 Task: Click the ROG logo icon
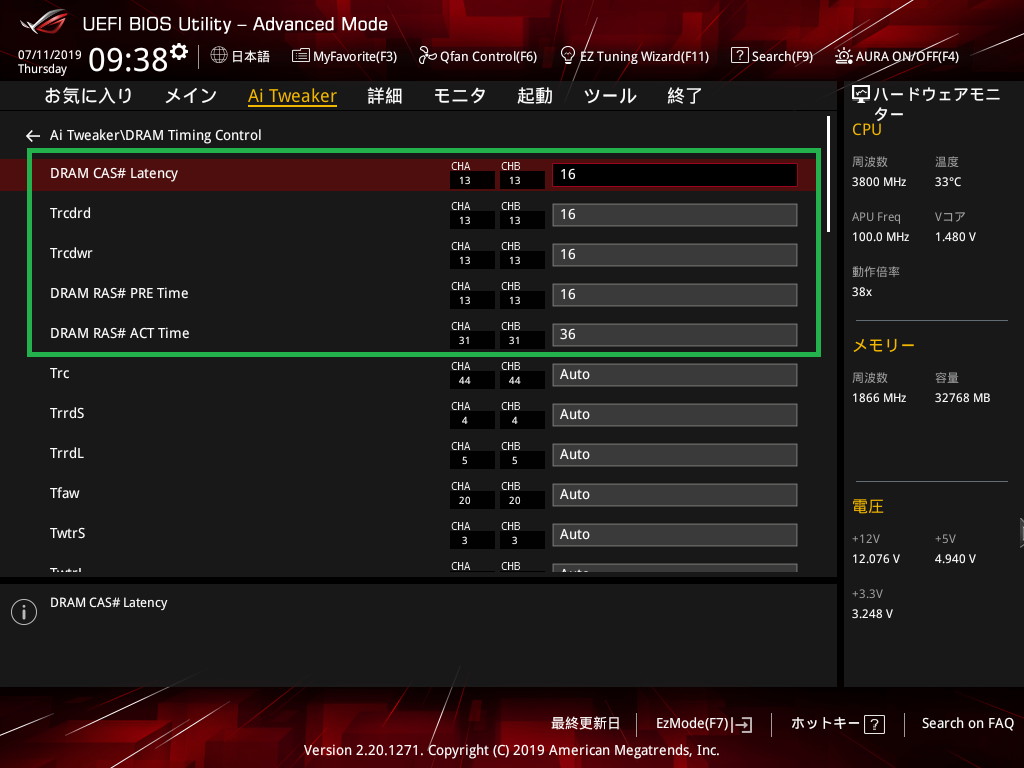pyautogui.click(x=43, y=22)
